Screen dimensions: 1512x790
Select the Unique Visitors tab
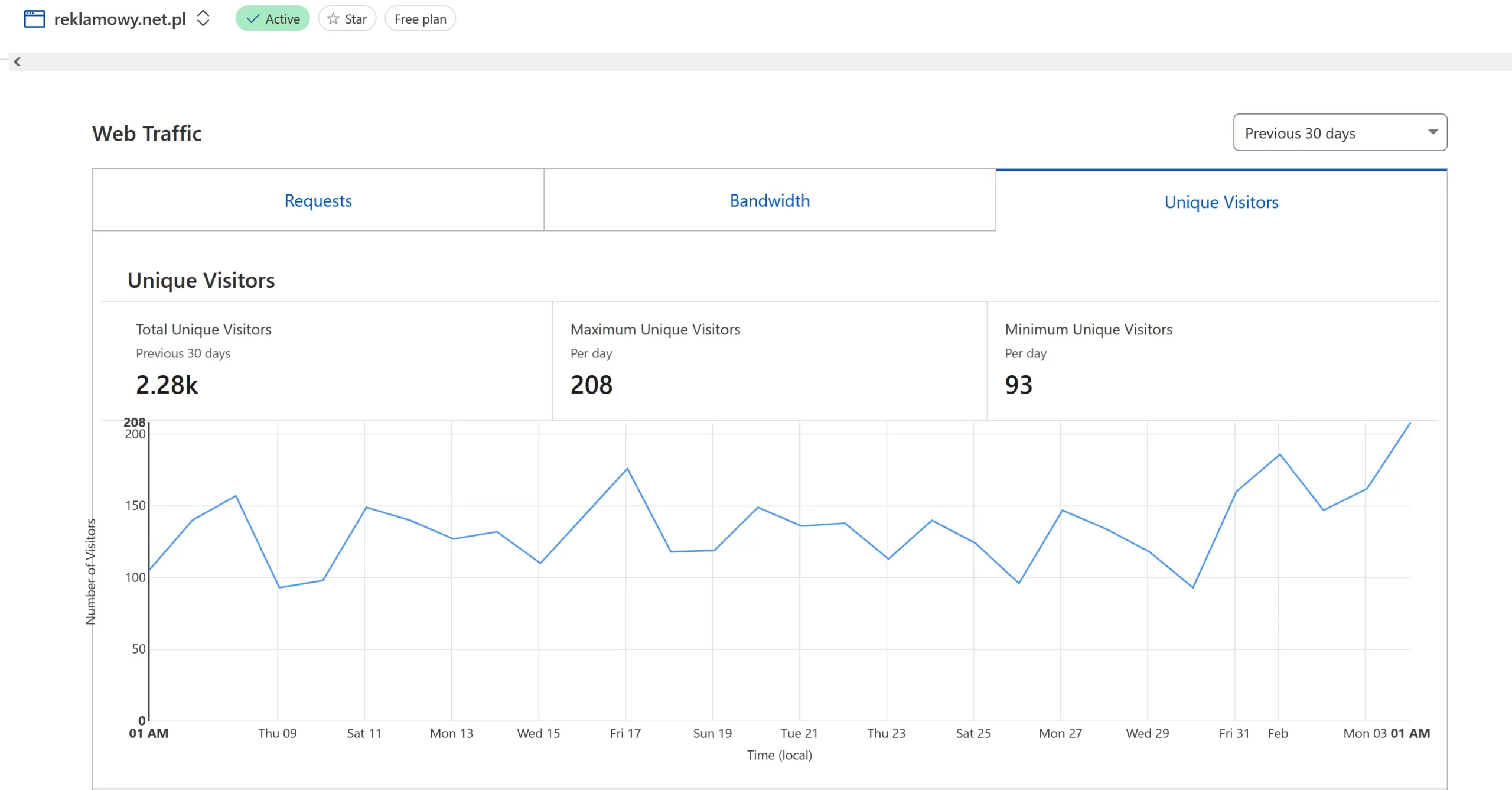pos(1221,202)
